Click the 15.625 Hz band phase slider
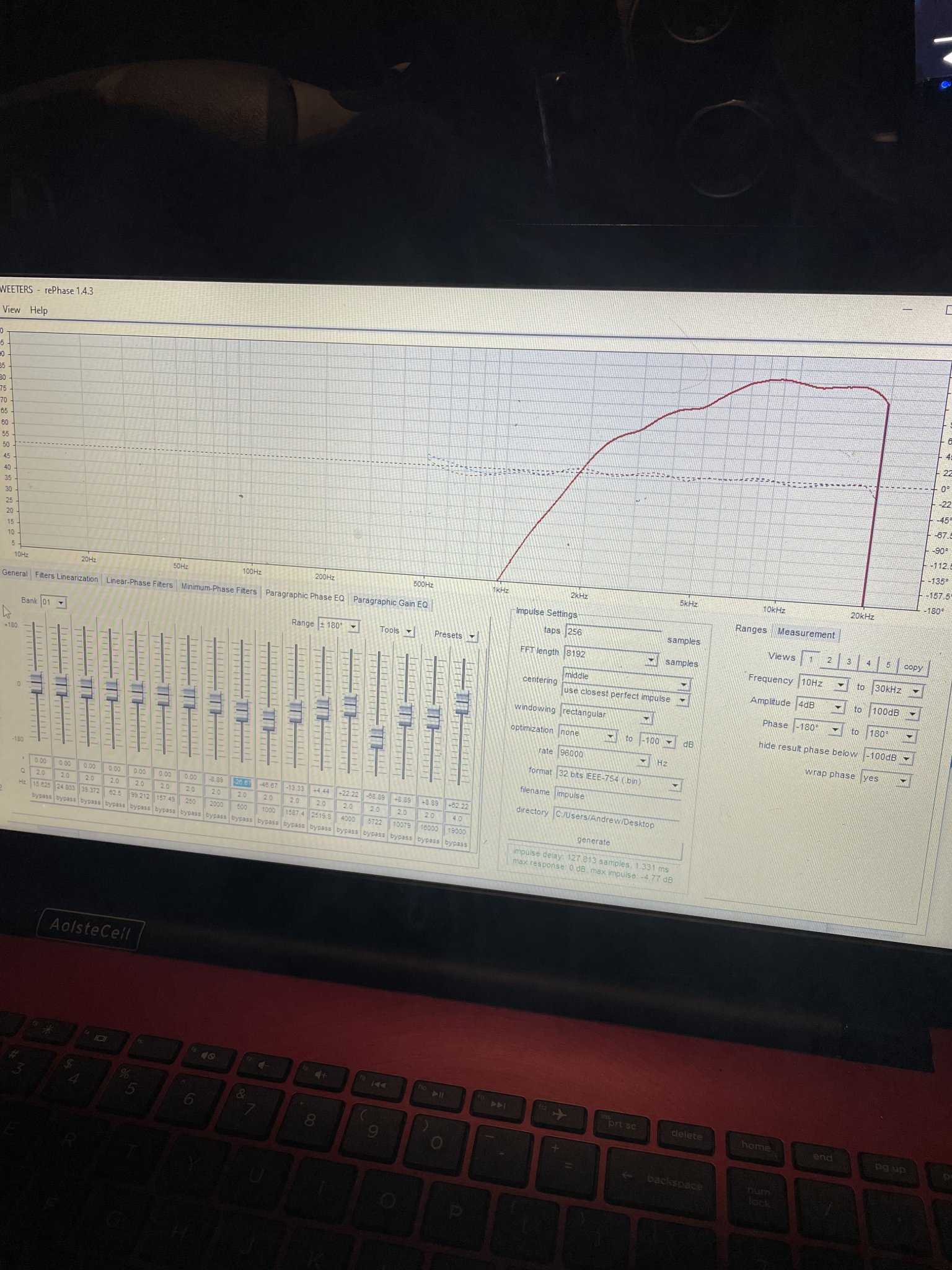 [x=37, y=682]
